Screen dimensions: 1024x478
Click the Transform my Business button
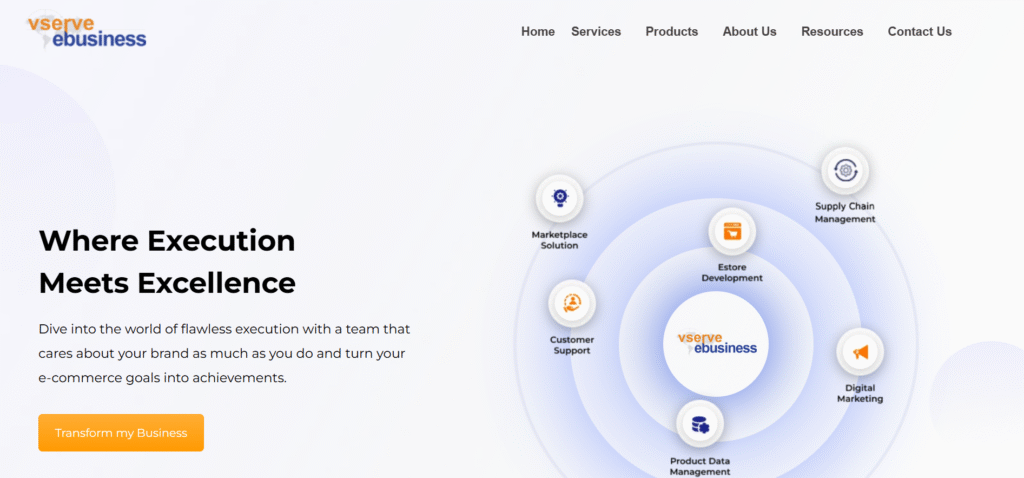[121, 433]
